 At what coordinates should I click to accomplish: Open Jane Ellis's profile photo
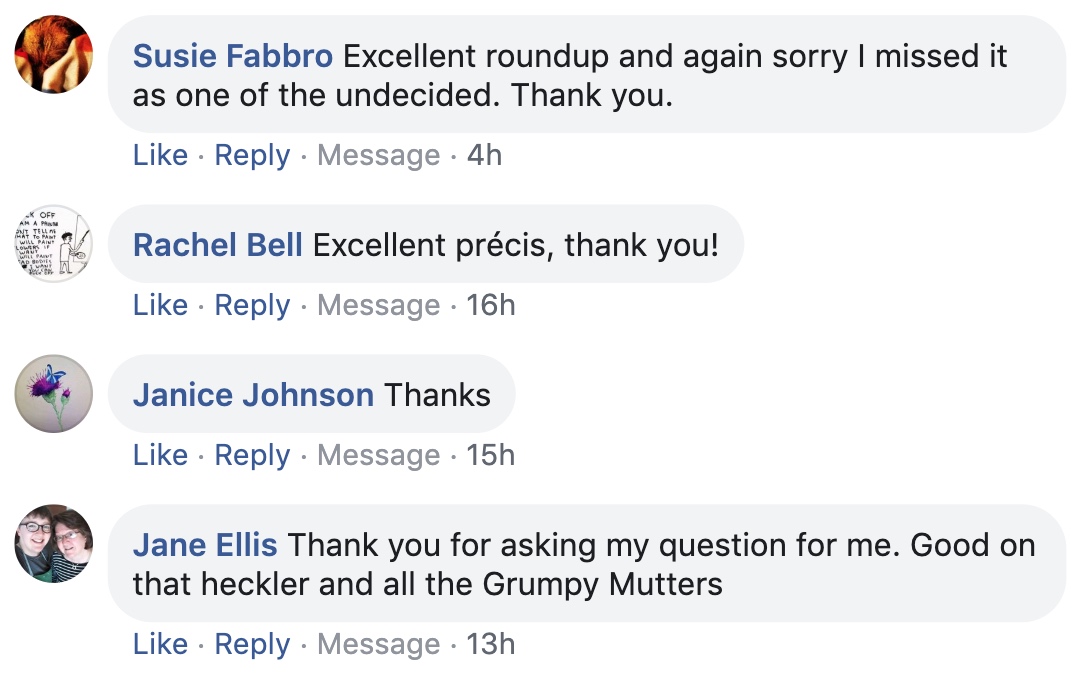[53, 543]
